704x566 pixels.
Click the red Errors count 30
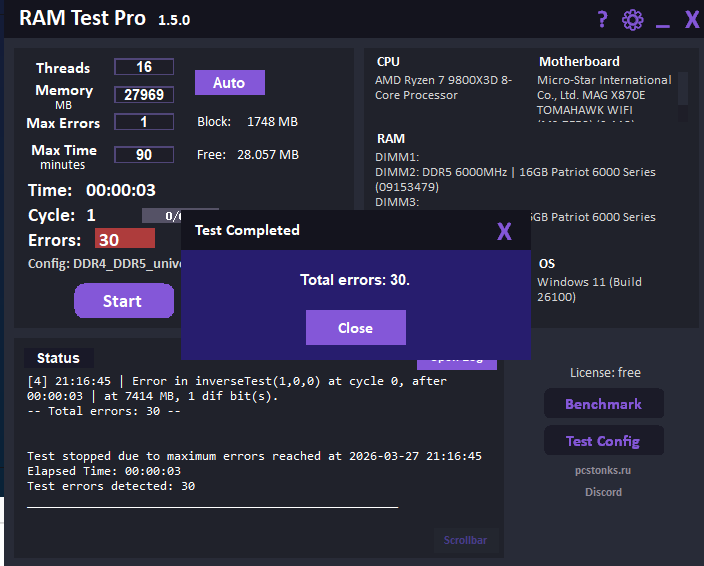coord(125,239)
